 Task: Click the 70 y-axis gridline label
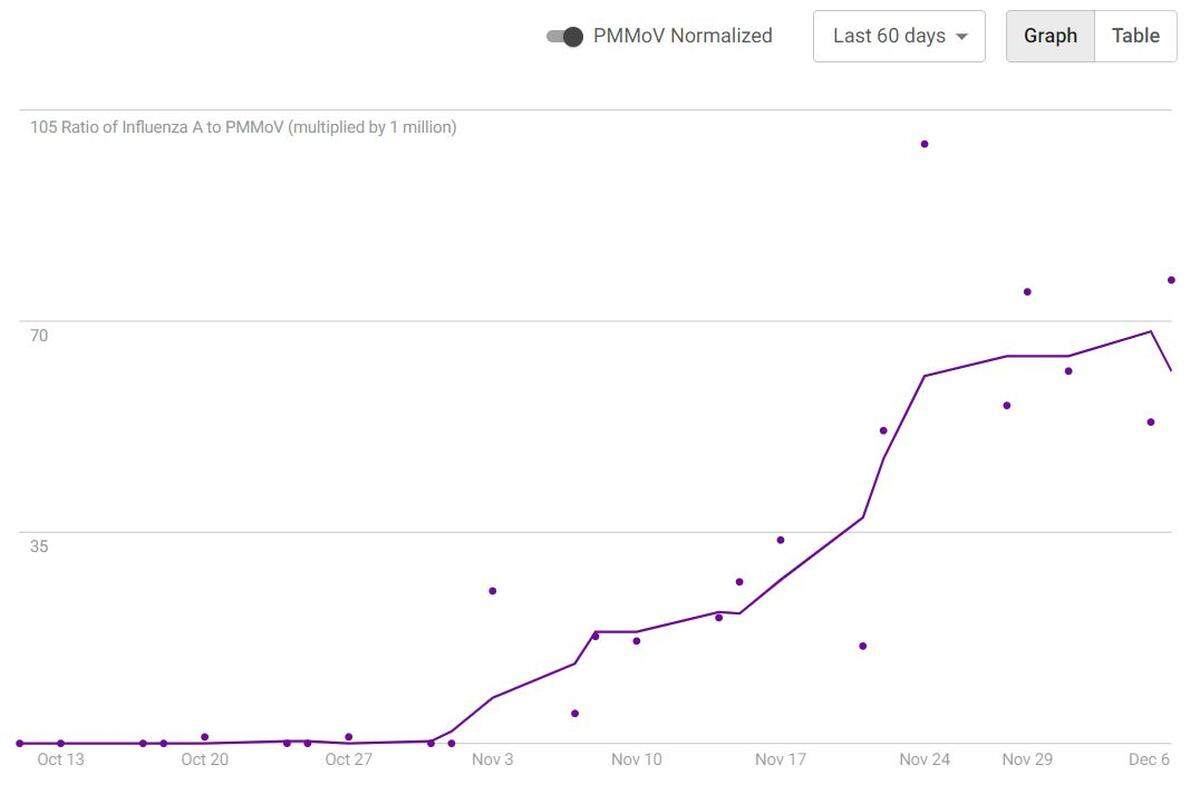pos(39,336)
